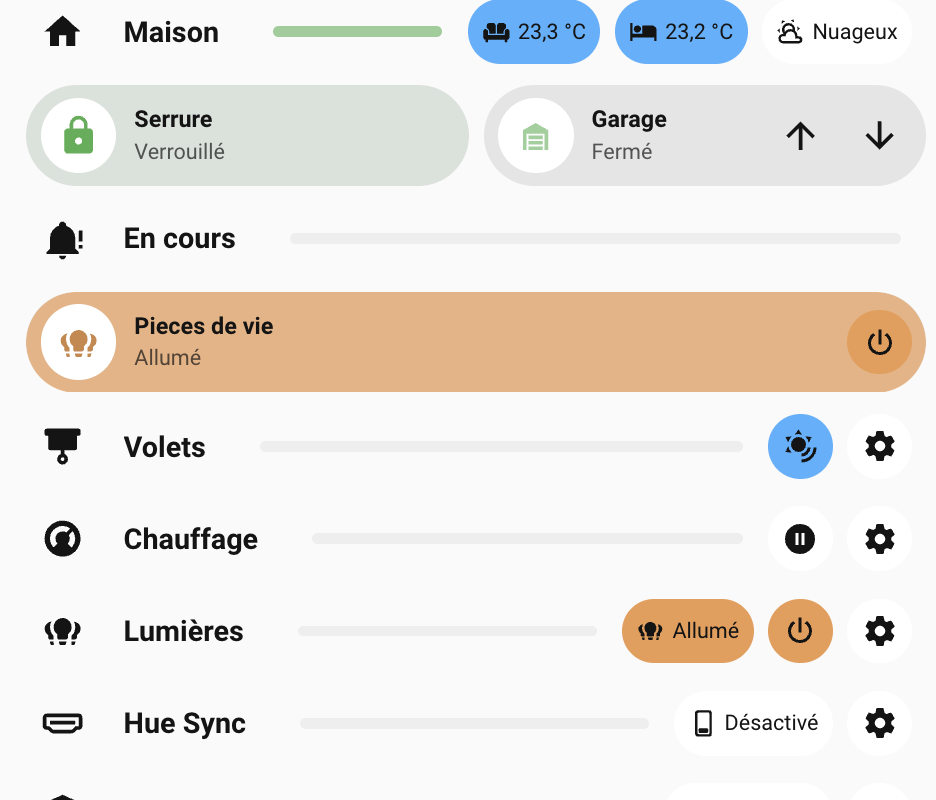This screenshot has width=936, height=800.
Task: Toggle Pieces de vie power button
Action: tap(879, 342)
